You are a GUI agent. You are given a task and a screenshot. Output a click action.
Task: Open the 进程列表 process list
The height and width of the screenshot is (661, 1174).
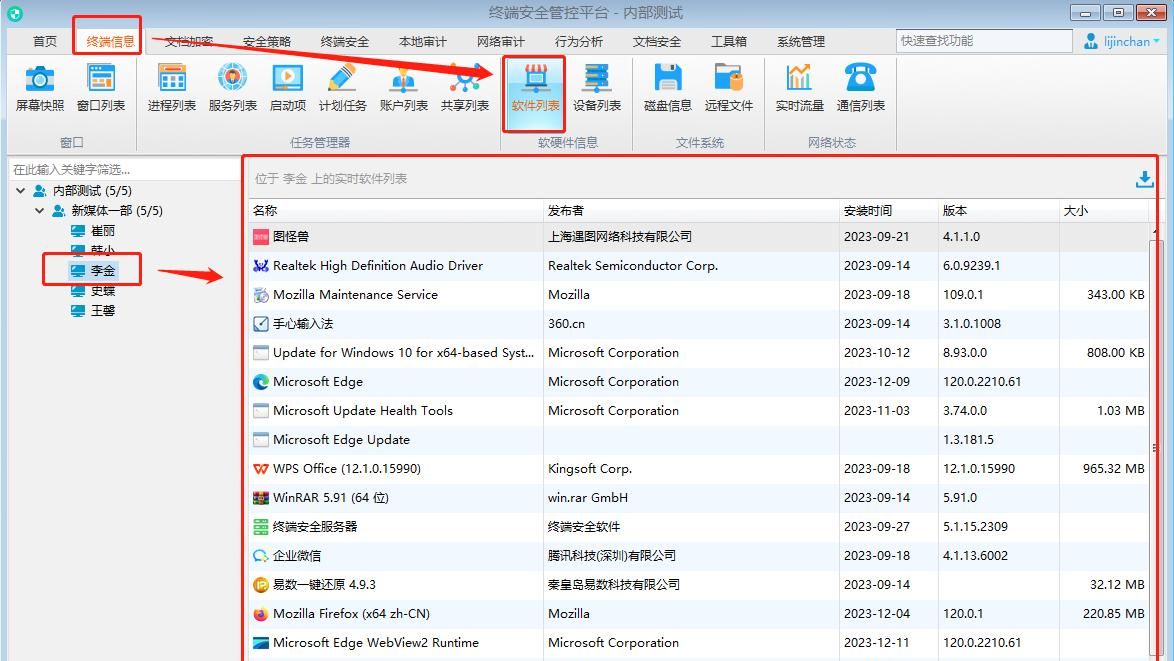pos(172,88)
